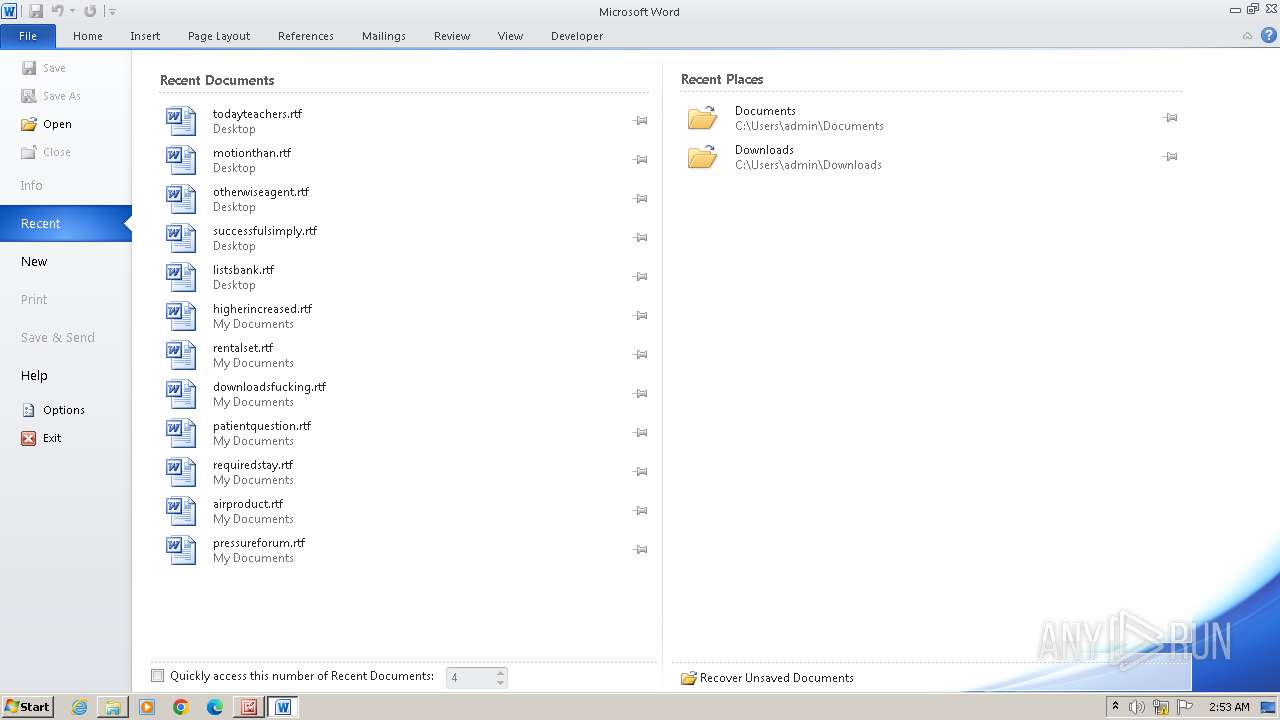Open rentalset.rtf from Recent Documents
Viewport: 1280px width, 720px height.
(x=404, y=355)
